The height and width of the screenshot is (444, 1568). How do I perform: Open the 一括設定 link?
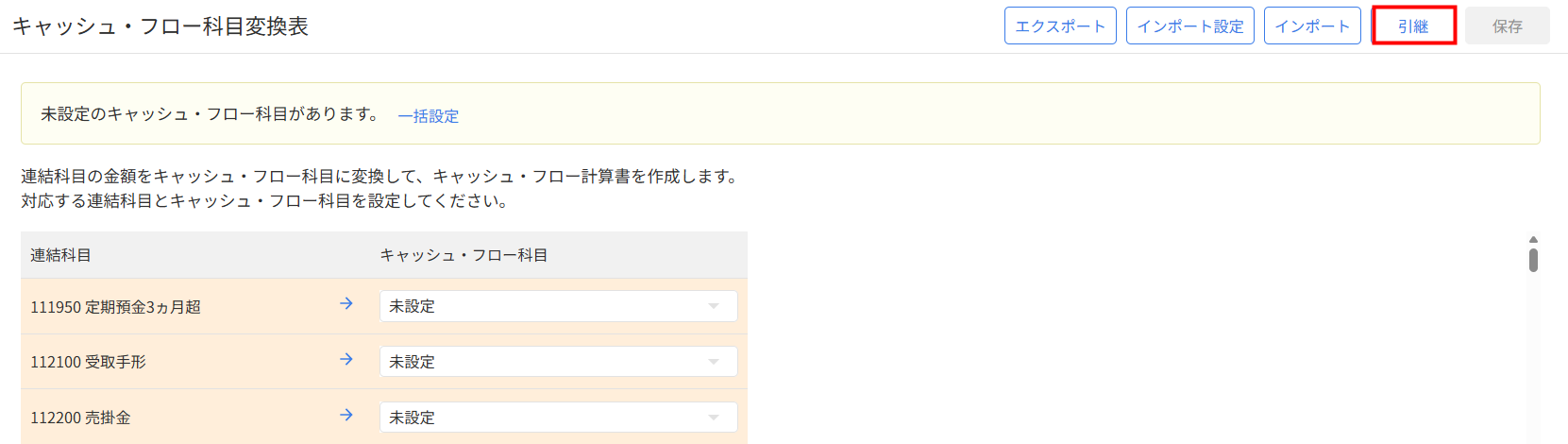(x=428, y=116)
